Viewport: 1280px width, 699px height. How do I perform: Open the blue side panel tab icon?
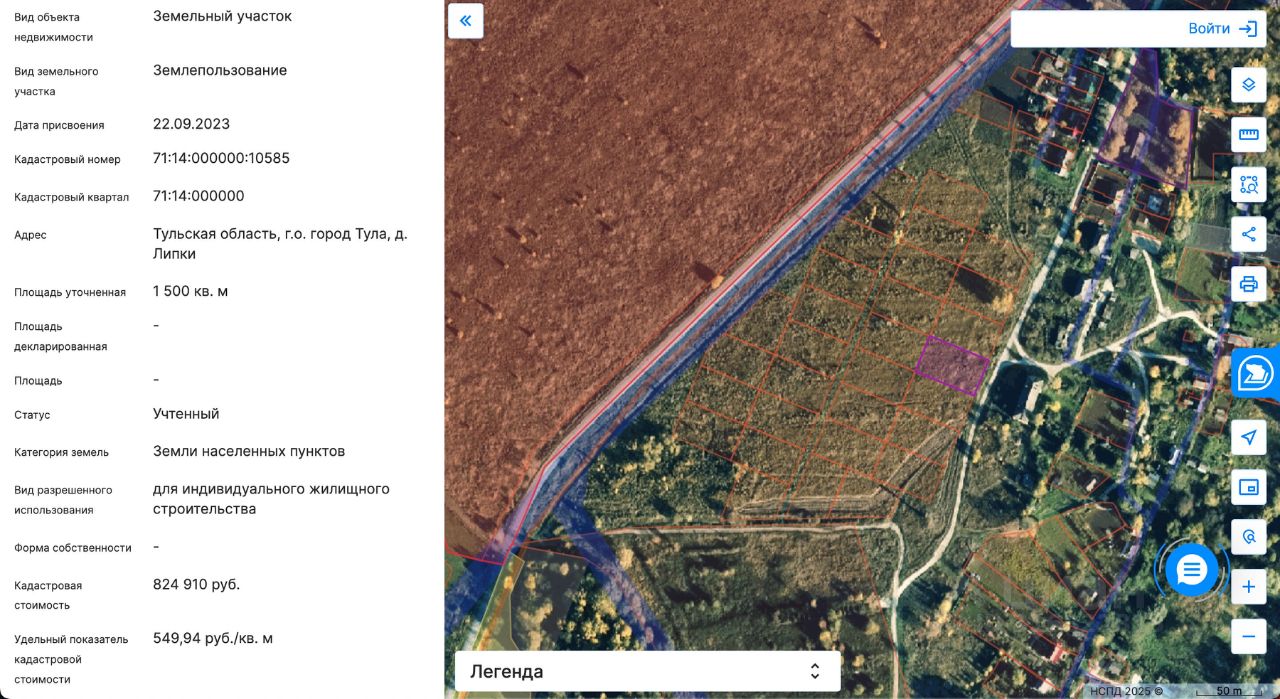(x=1256, y=373)
